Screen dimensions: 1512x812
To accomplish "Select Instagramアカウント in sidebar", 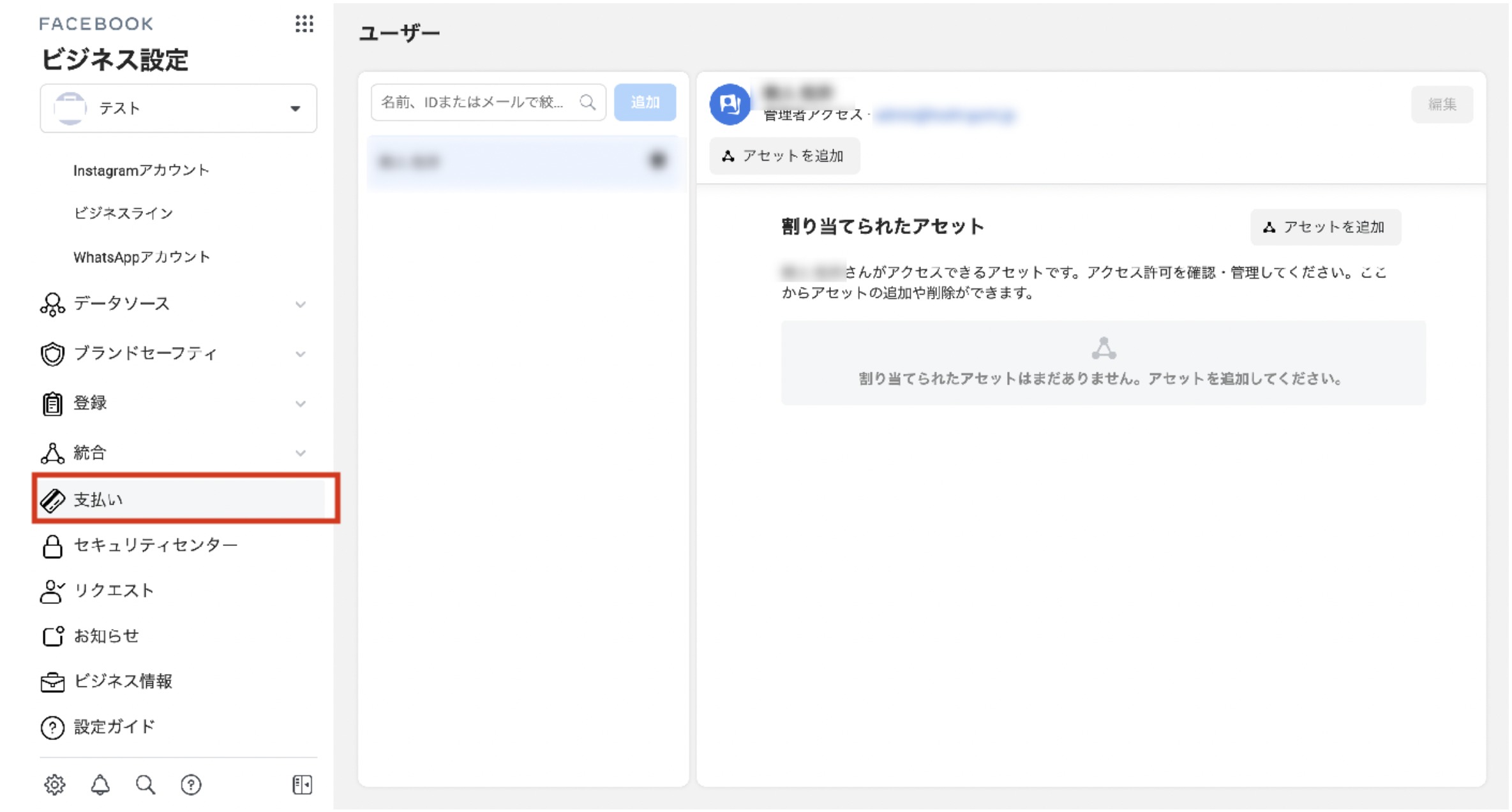I will 141,170.
